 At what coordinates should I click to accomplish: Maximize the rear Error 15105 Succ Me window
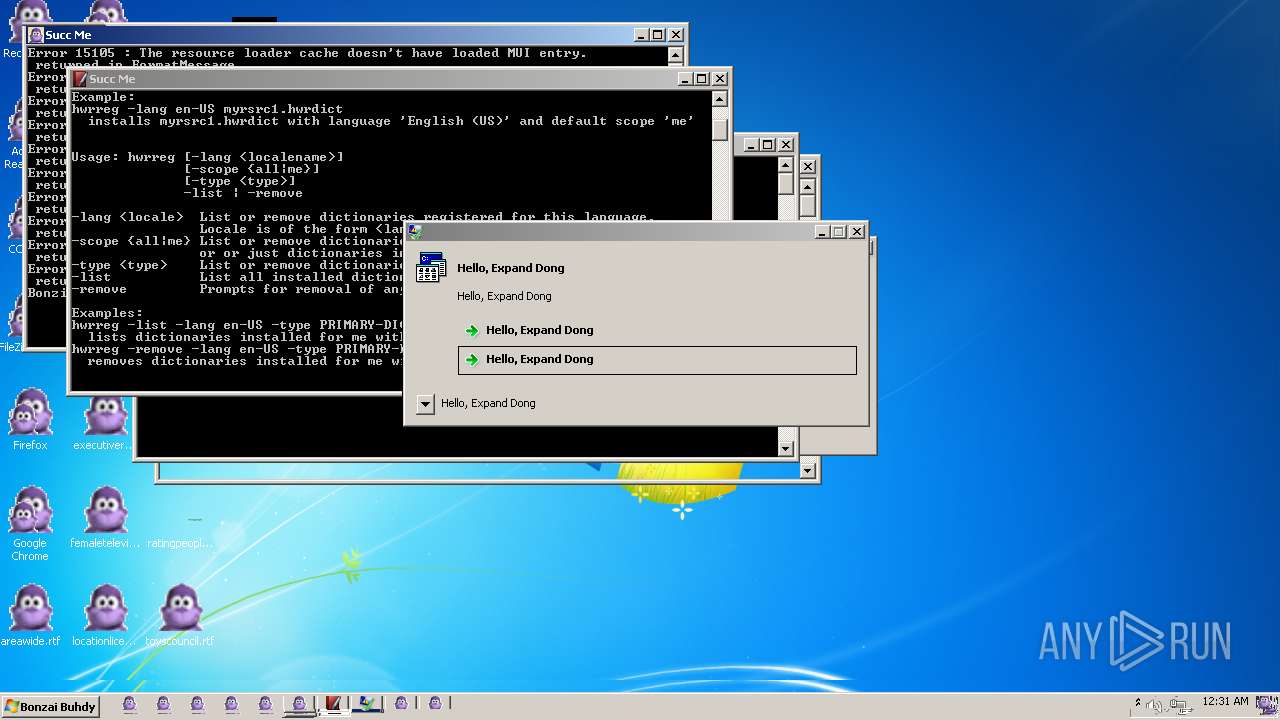pos(658,35)
